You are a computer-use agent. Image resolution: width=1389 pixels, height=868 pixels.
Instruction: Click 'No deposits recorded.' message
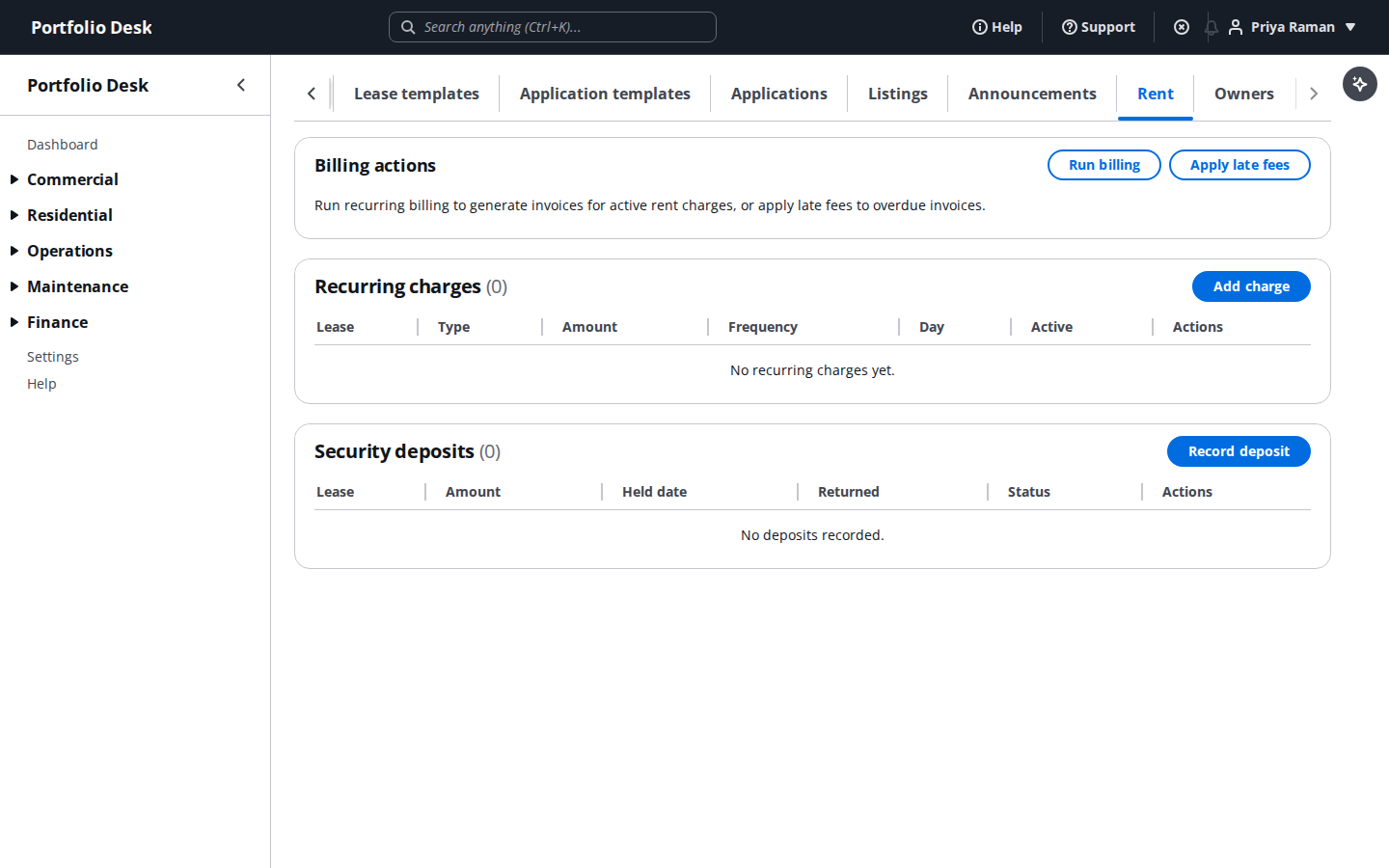click(x=812, y=535)
